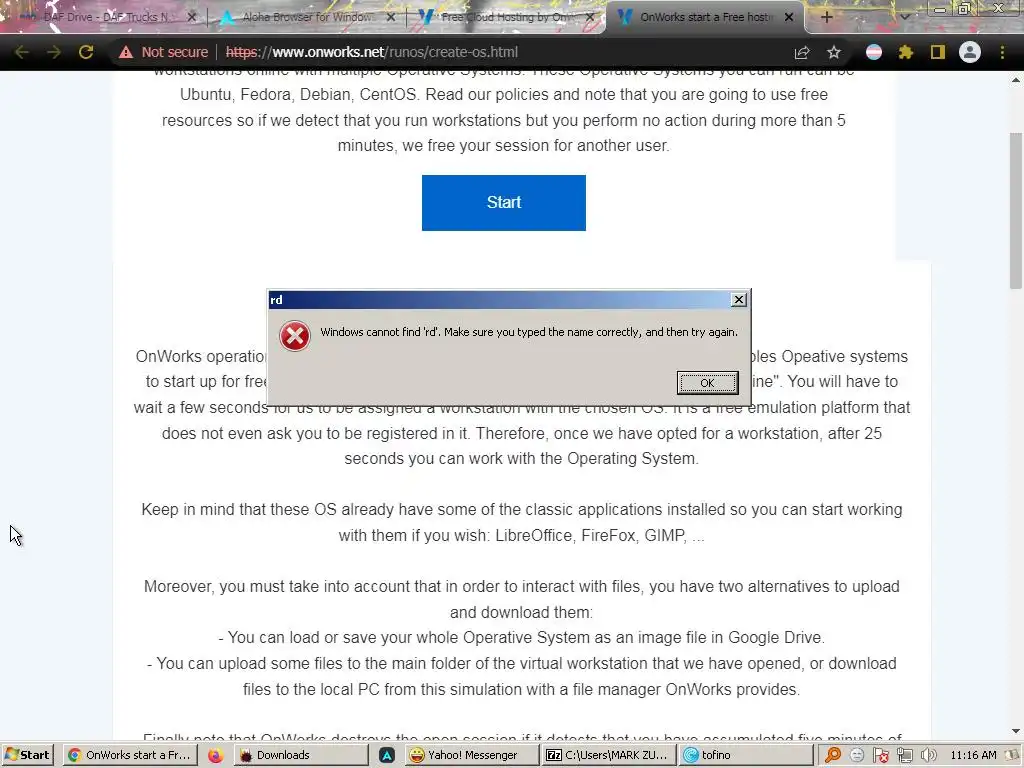Click the page's vertical scrollbar thumb
This screenshot has width=1024, height=768.
click(1016, 210)
